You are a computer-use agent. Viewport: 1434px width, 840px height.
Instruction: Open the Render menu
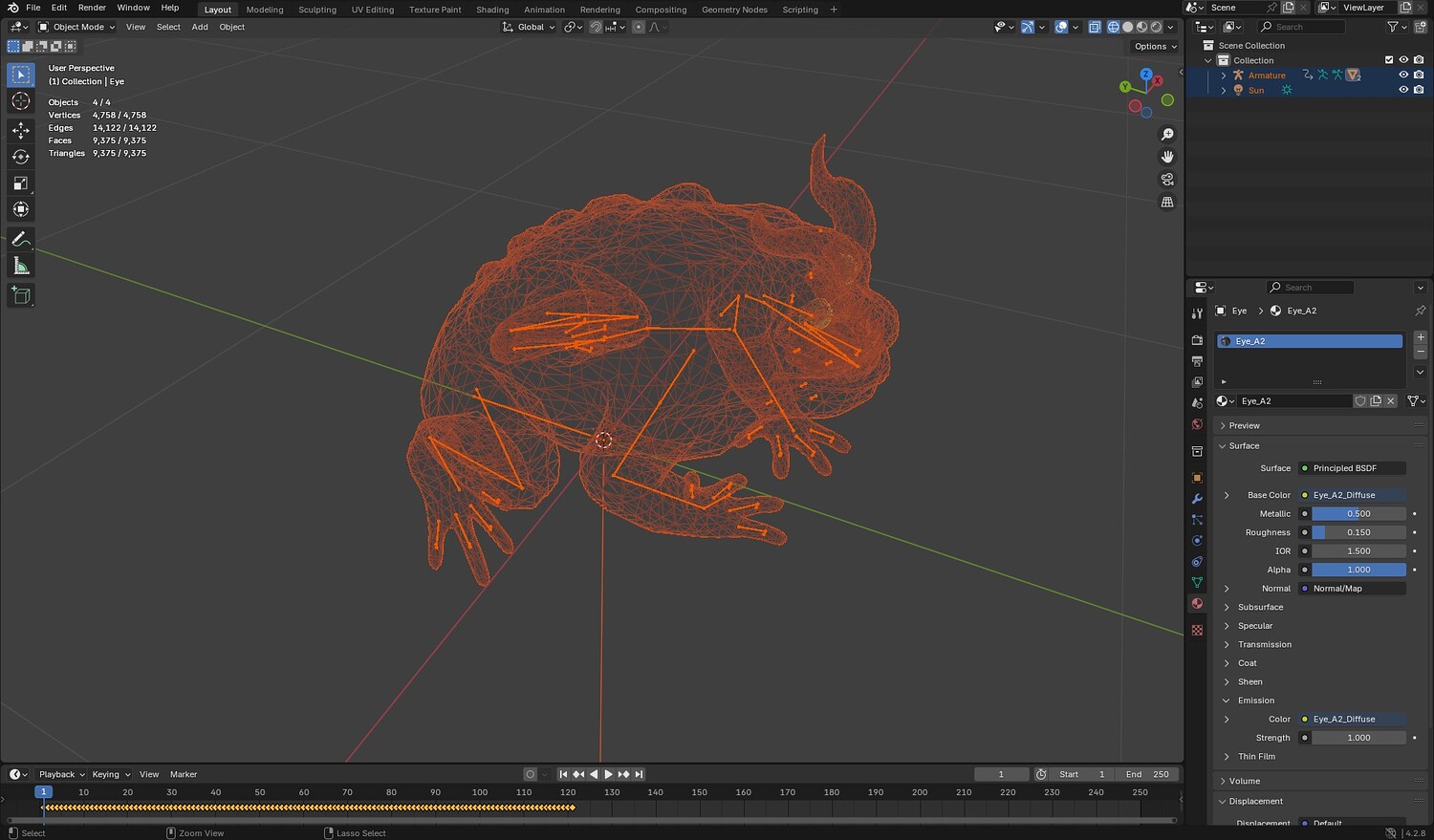coord(92,8)
